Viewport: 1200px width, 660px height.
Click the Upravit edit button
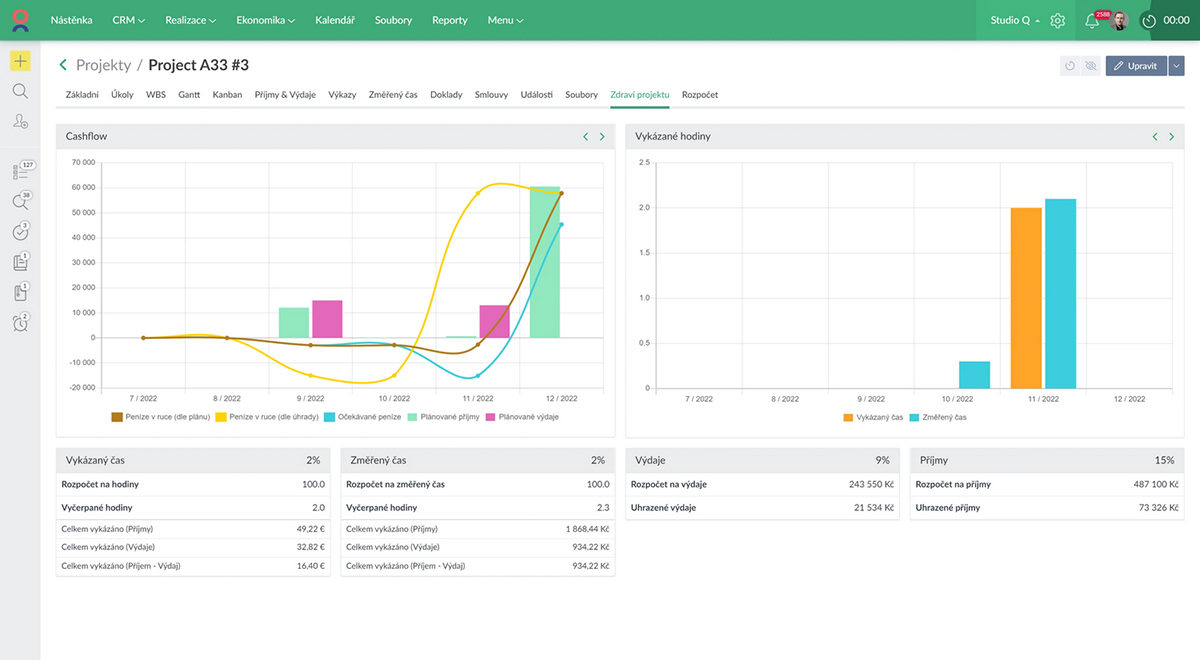pyautogui.click(x=1136, y=66)
